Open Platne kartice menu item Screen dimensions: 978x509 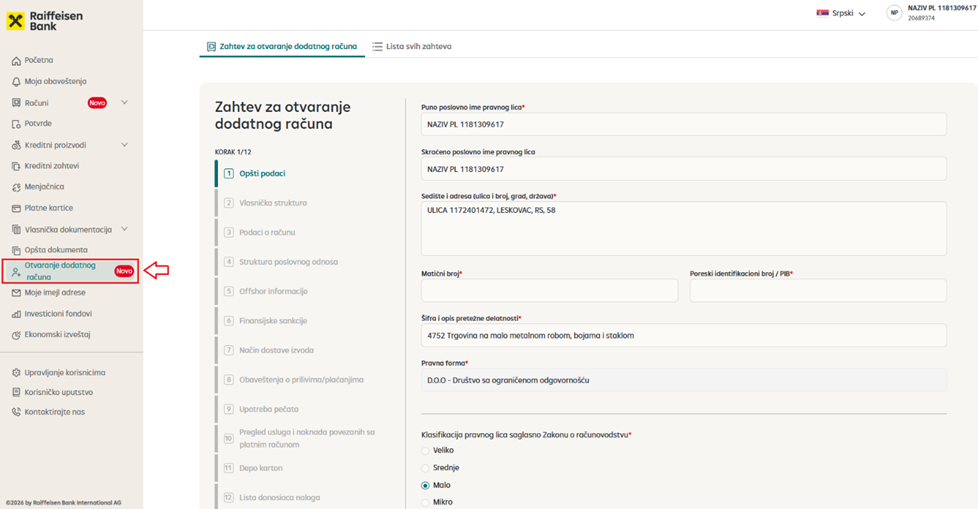[x=49, y=208]
